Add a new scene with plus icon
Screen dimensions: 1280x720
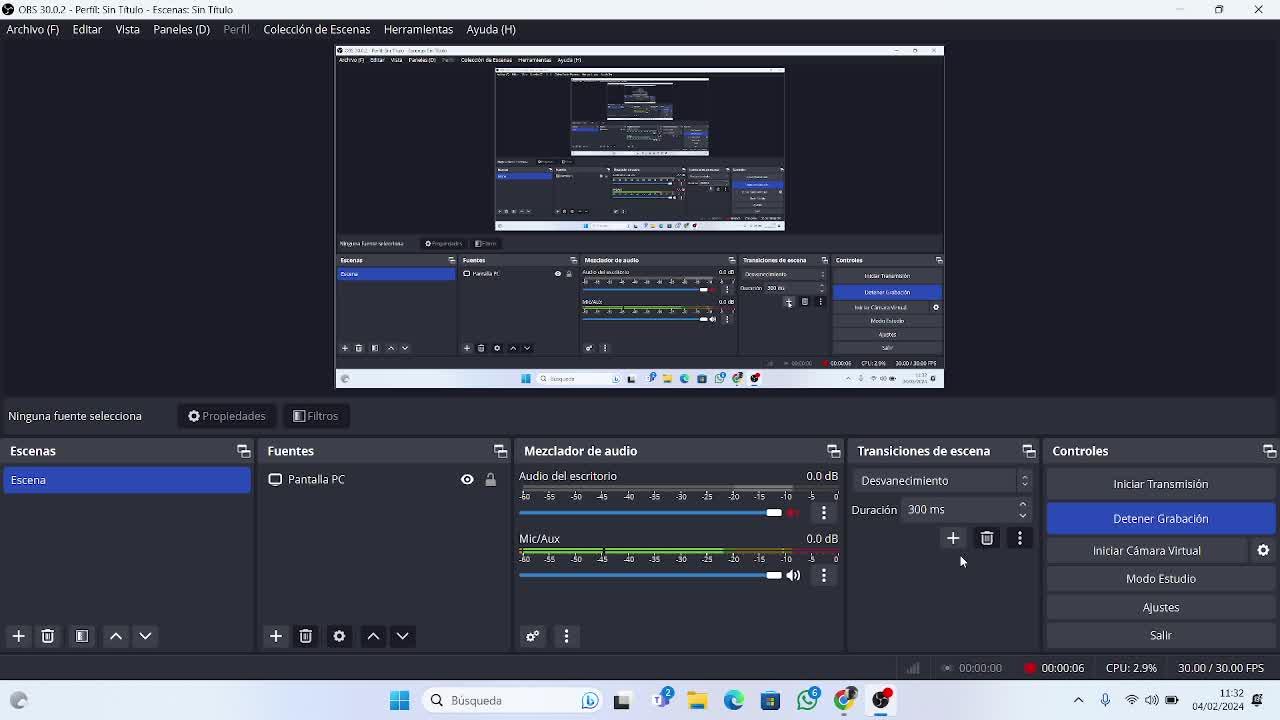click(18, 636)
